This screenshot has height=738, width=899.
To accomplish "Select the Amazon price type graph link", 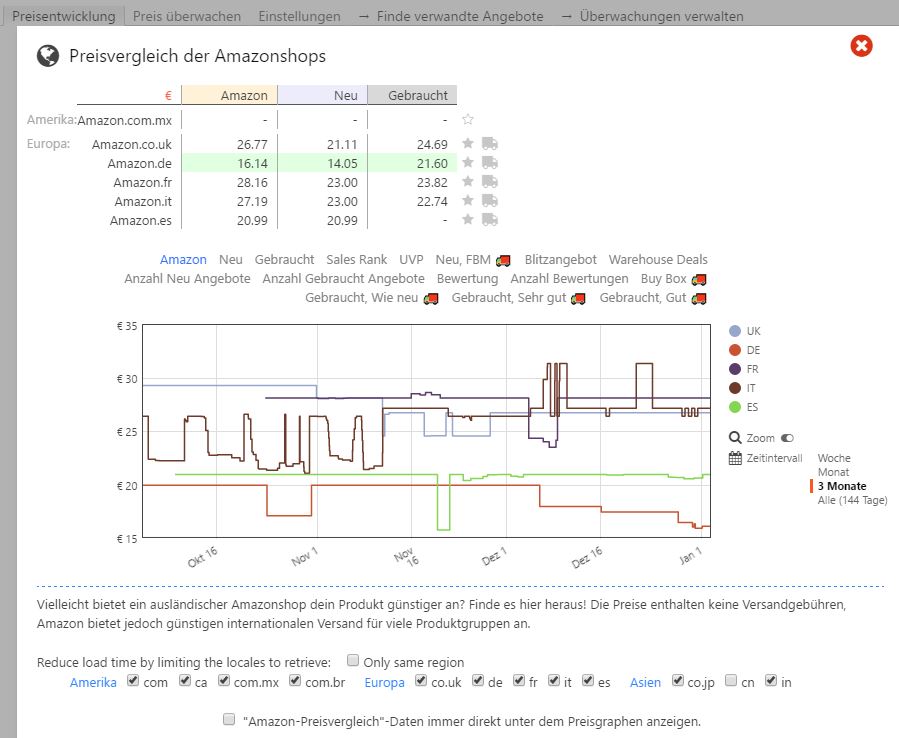I will [183, 260].
